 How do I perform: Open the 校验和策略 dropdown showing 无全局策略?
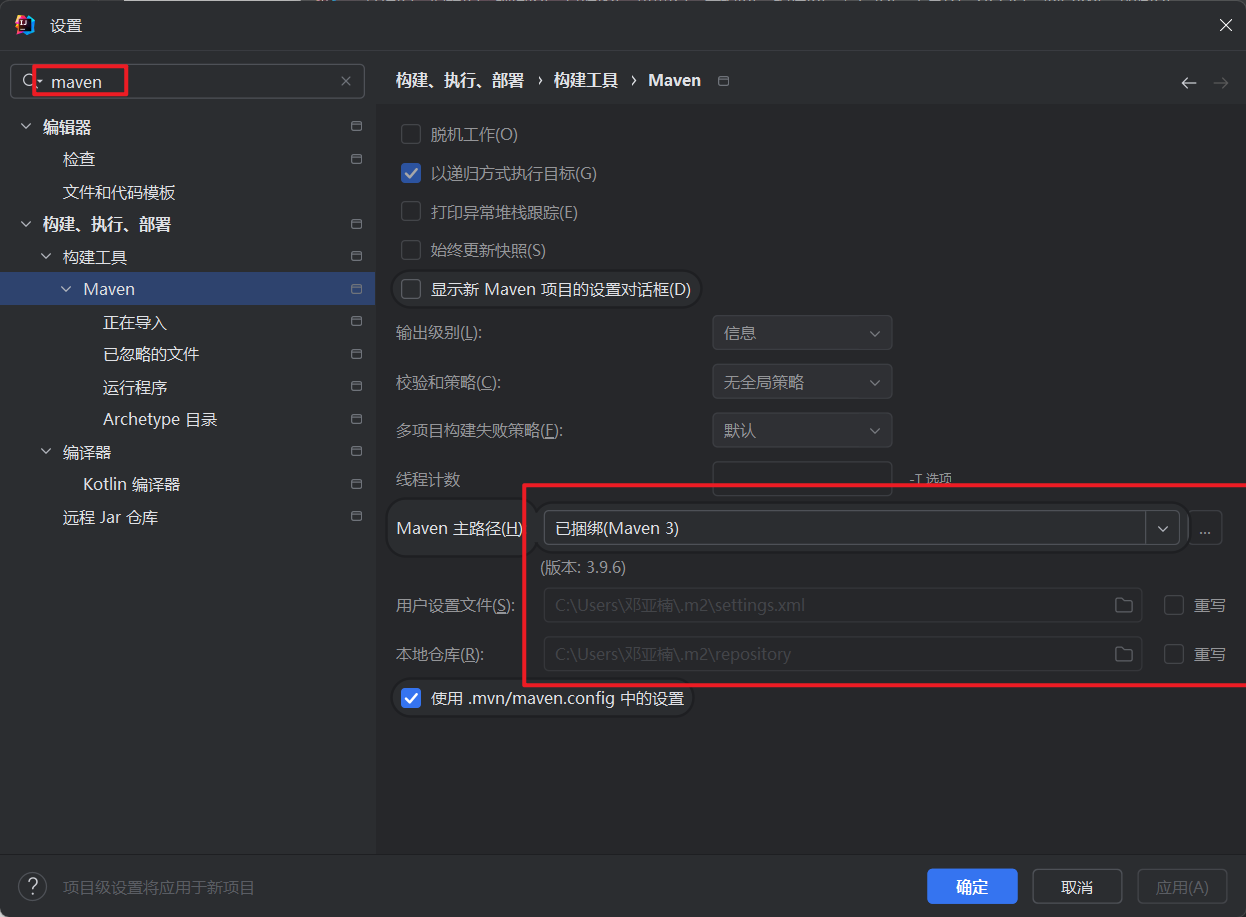[802, 382]
